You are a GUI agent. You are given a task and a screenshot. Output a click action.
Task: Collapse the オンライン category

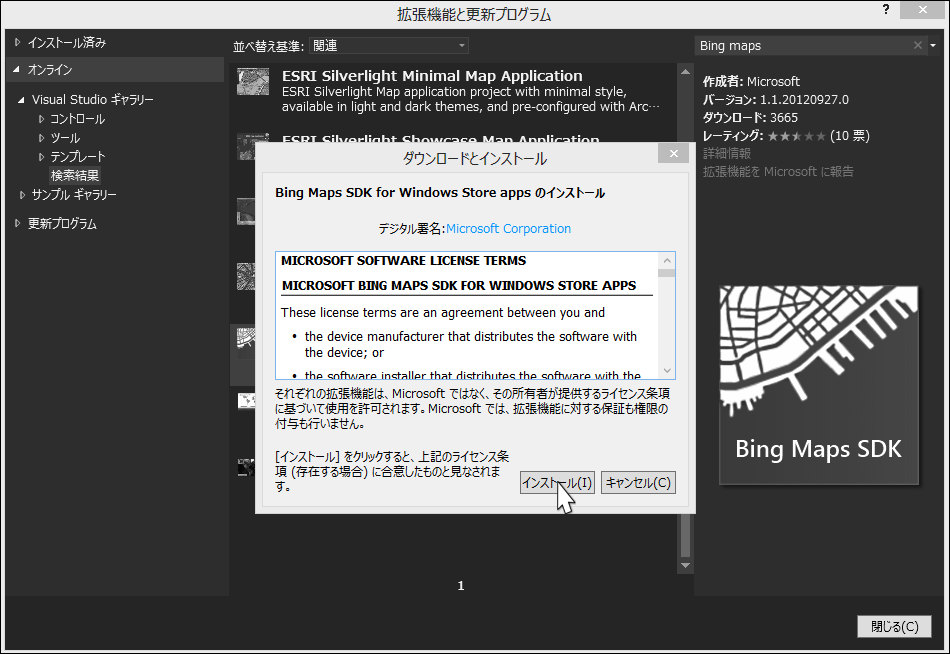tap(16, 70)
